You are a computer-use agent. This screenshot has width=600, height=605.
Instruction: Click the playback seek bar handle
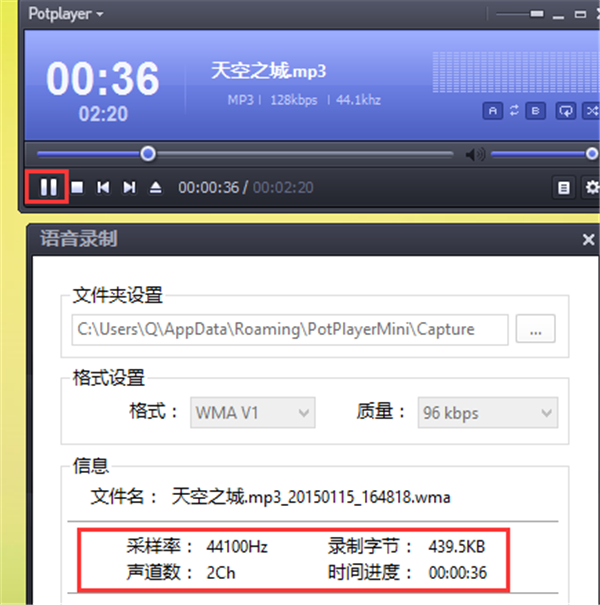[148, 154]
